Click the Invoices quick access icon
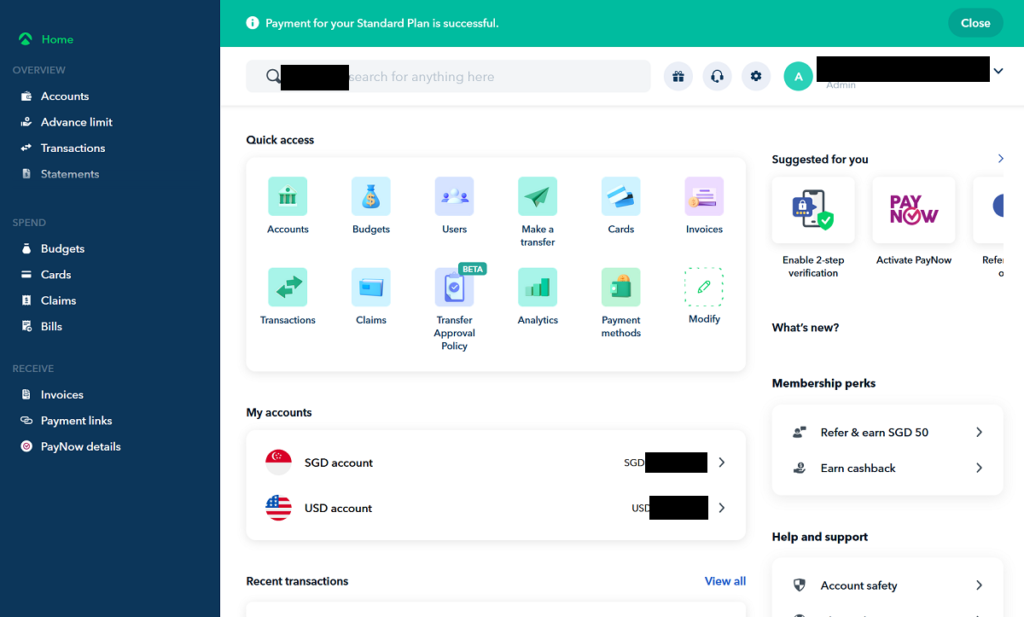The height and width of the screenshot is (617, 1024). (x=704, y=197)
